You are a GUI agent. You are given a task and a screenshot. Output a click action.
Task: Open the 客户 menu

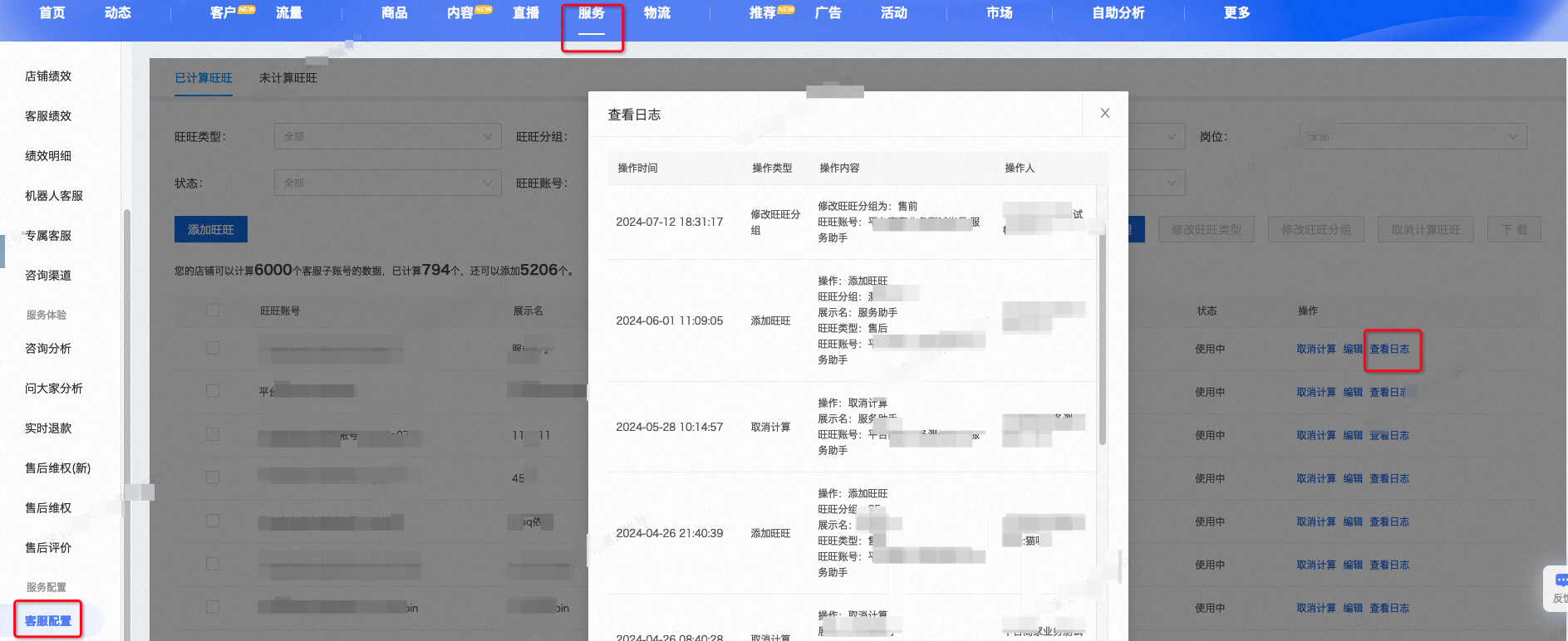(x=223, y=12)
